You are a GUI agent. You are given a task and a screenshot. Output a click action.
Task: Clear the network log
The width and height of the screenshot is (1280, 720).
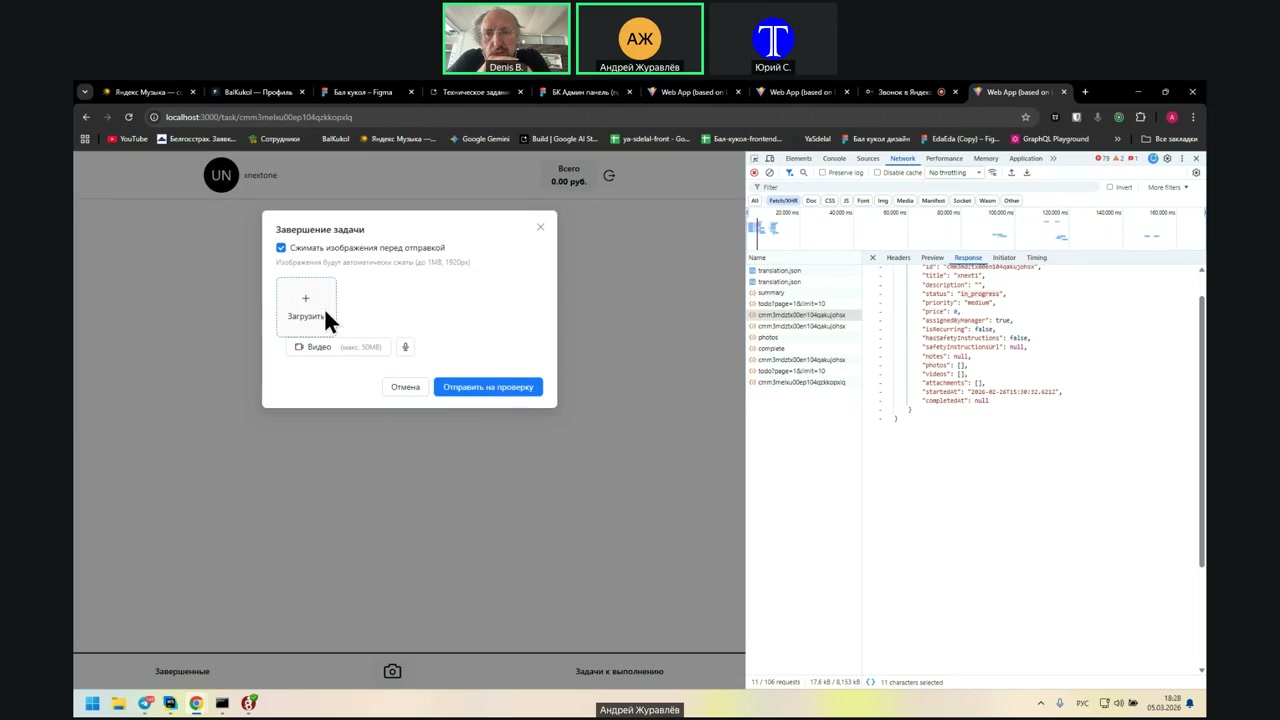click(x=769, y=173)
